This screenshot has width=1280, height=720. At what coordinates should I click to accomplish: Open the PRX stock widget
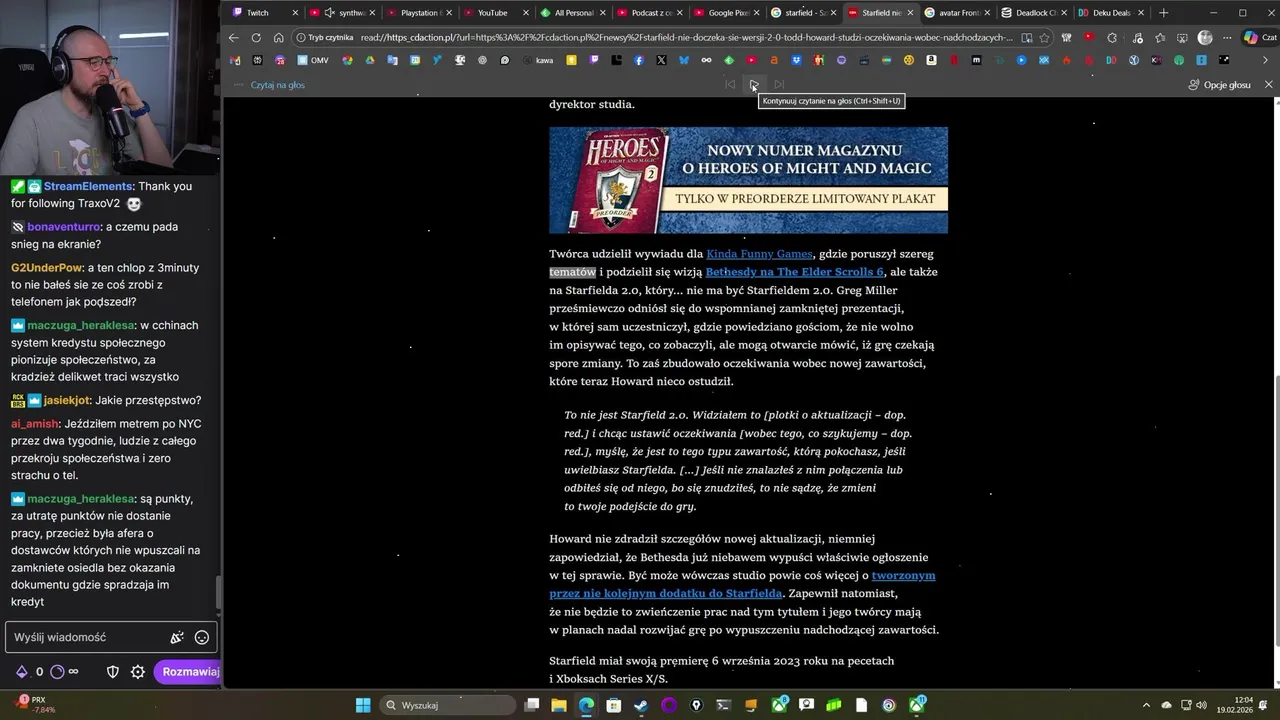34,705
